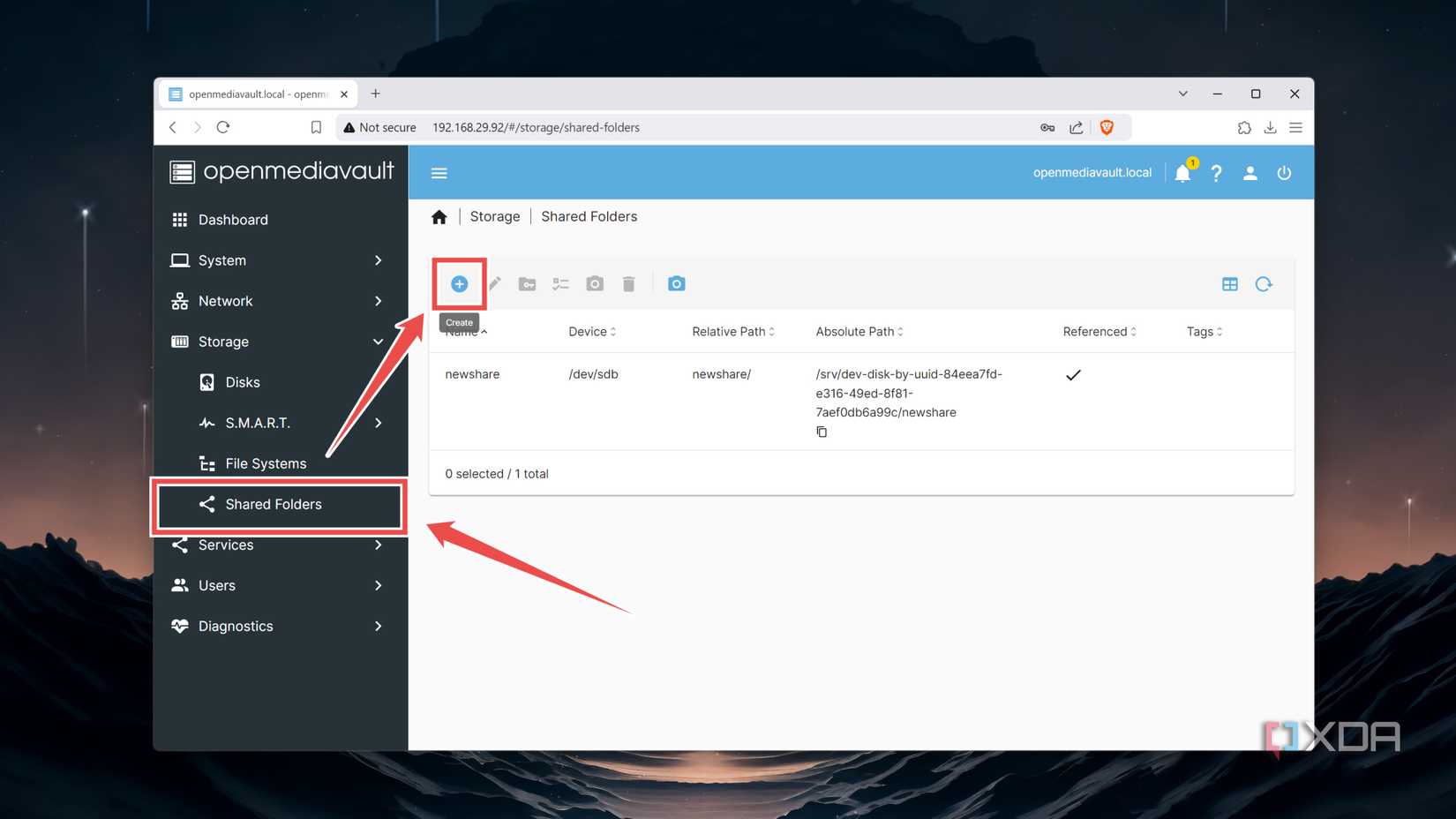
Task: Click the openmediavault logo
Action: (281, 171)
